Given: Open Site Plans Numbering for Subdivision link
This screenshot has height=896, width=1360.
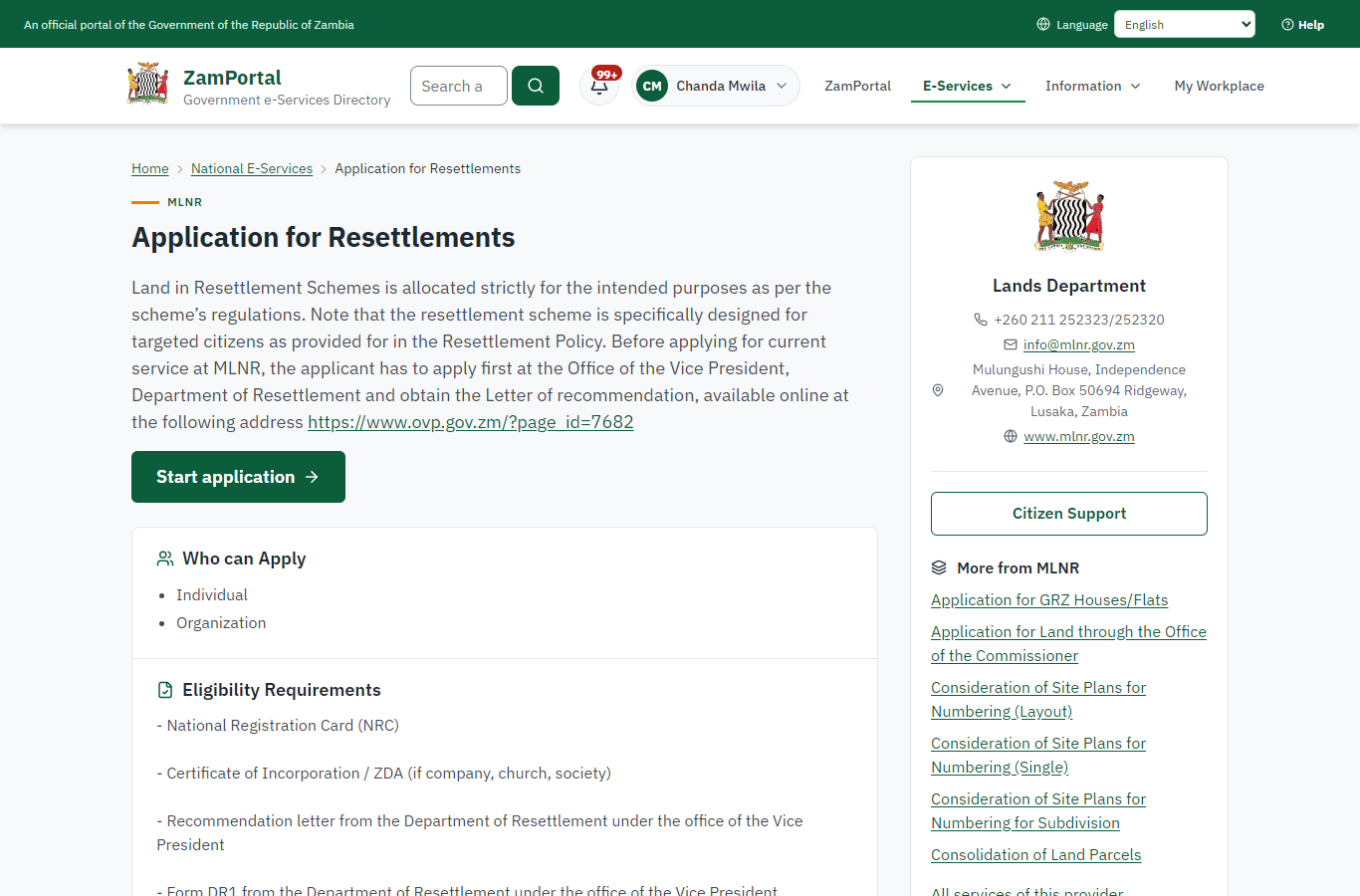Looking at the screenshot, I should (x=1038, y=810).
